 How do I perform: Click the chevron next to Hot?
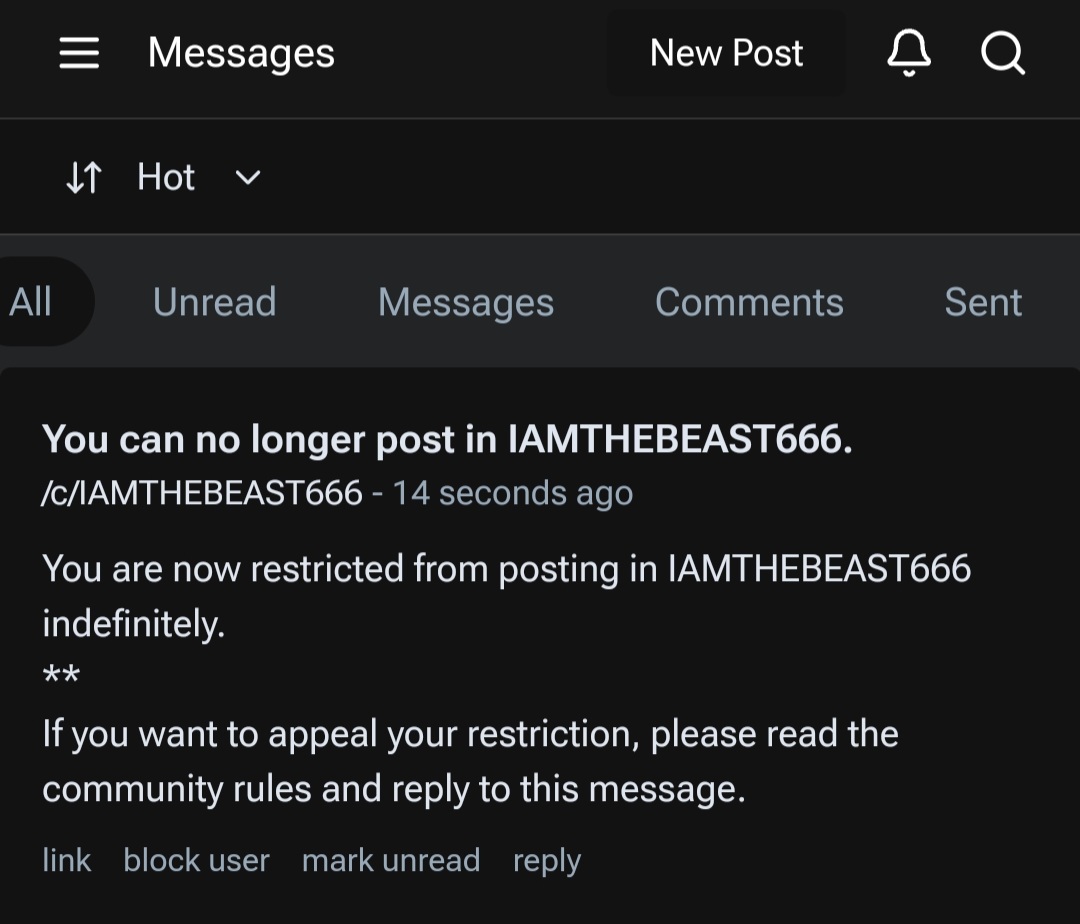click(247, 178)
